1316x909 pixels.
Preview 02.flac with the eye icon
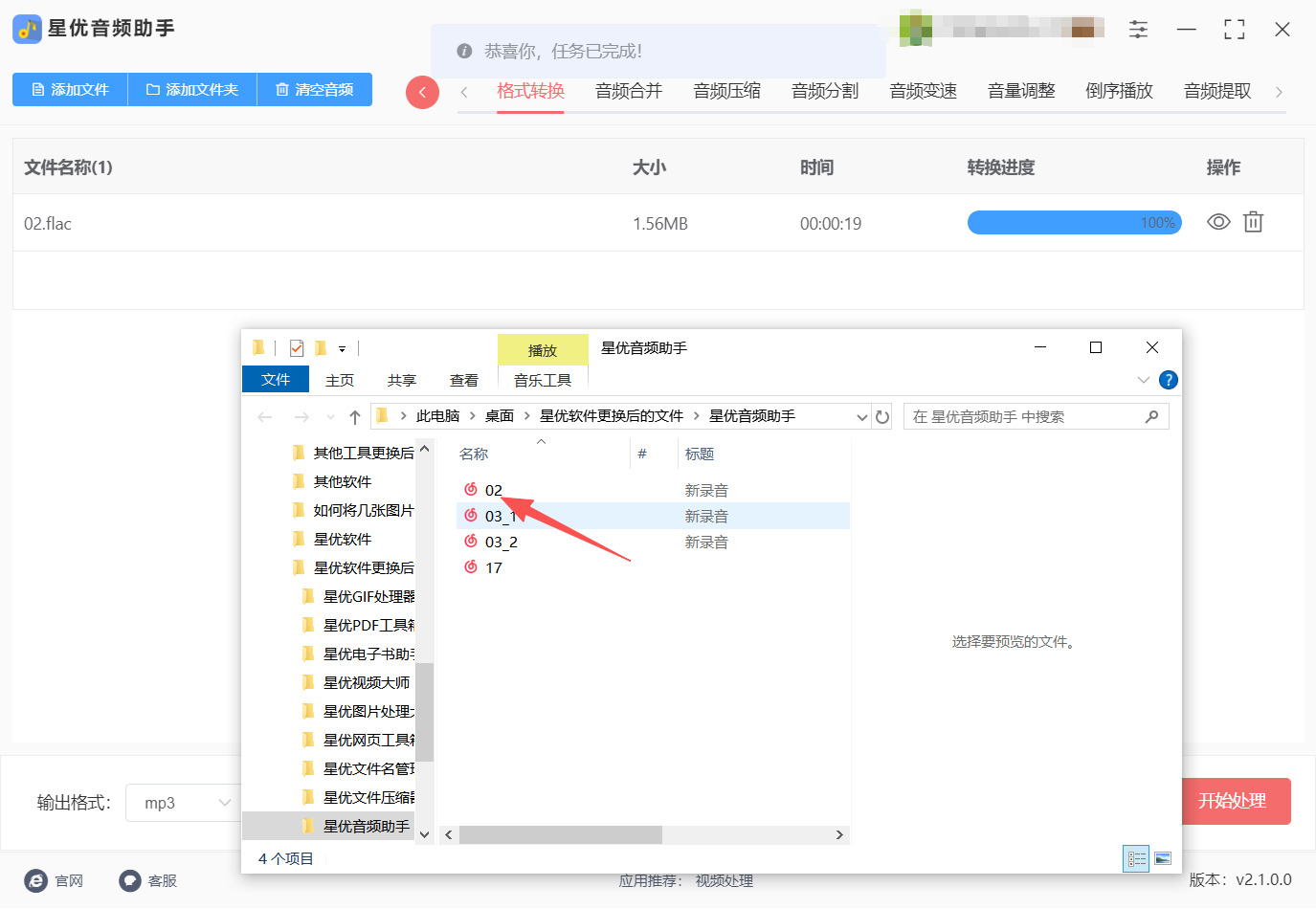pos(1218,223)
